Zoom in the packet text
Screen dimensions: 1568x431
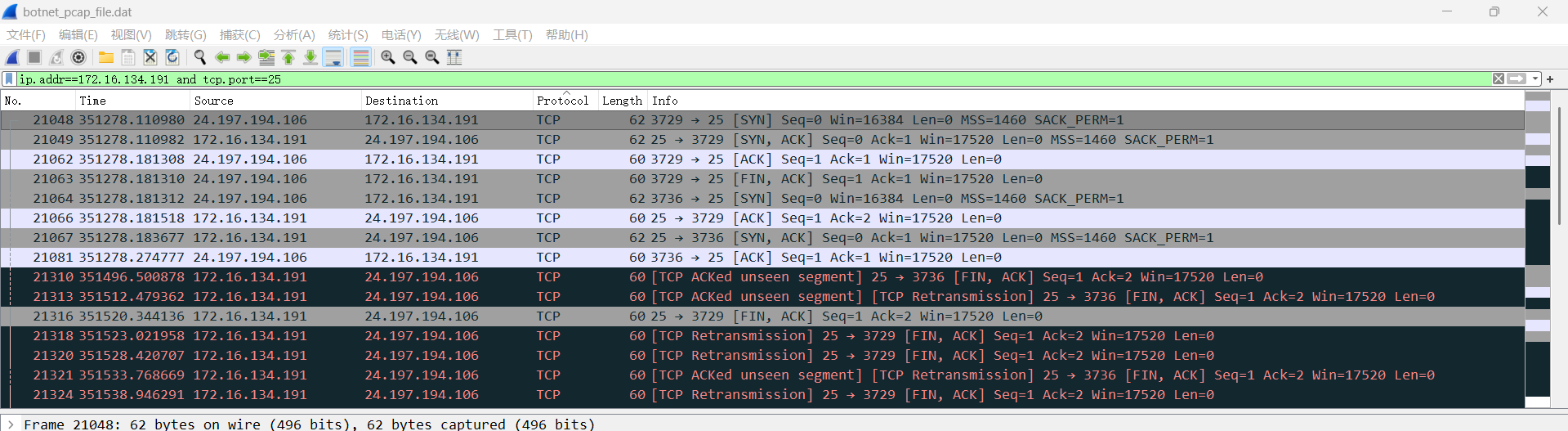[388, 57]
